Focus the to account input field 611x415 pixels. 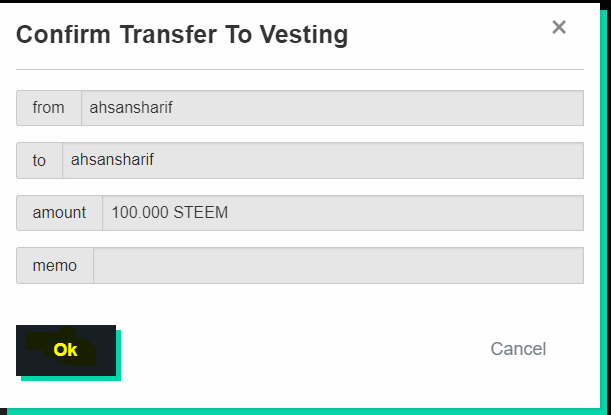[x=322, y=160]
